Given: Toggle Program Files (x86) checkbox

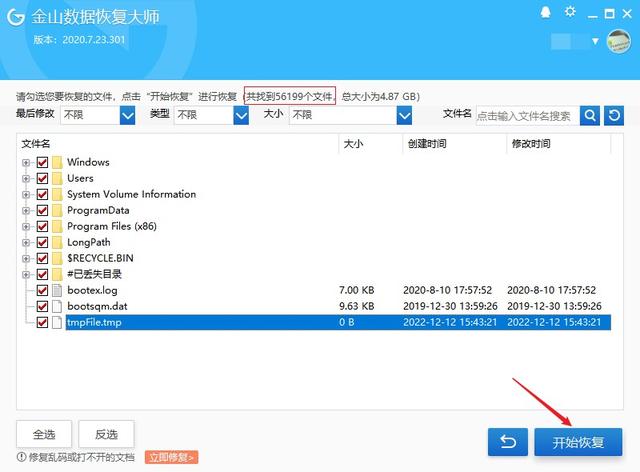Looking at the screenshot, I should coord(42,226).
